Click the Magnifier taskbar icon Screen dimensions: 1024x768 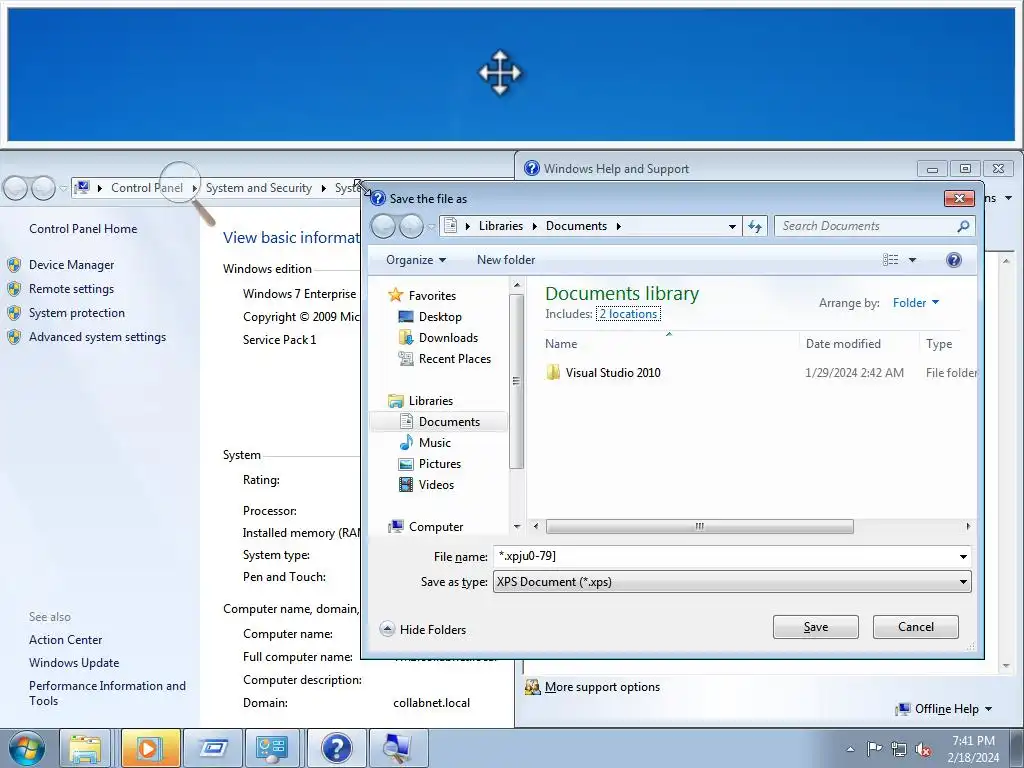(397, 748)
